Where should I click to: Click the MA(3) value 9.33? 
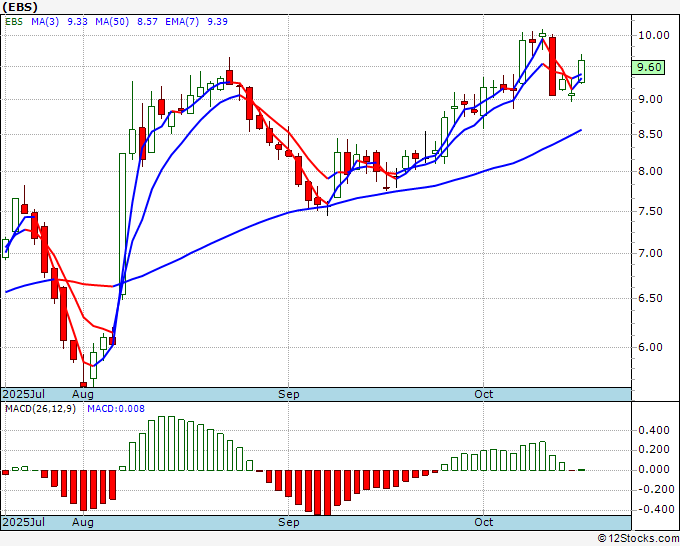coord(78,22)
